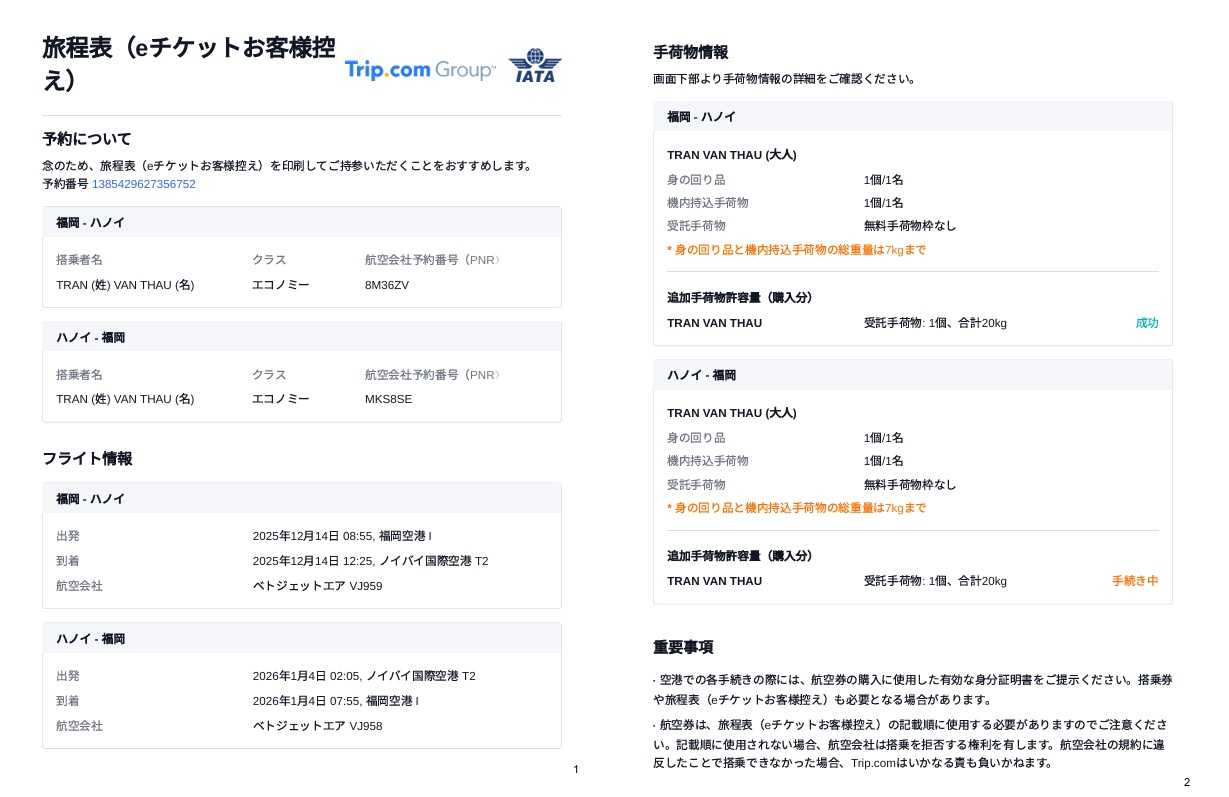Open booking number 1385429627356752 link

pyautogui.click(x=144, y=184)
